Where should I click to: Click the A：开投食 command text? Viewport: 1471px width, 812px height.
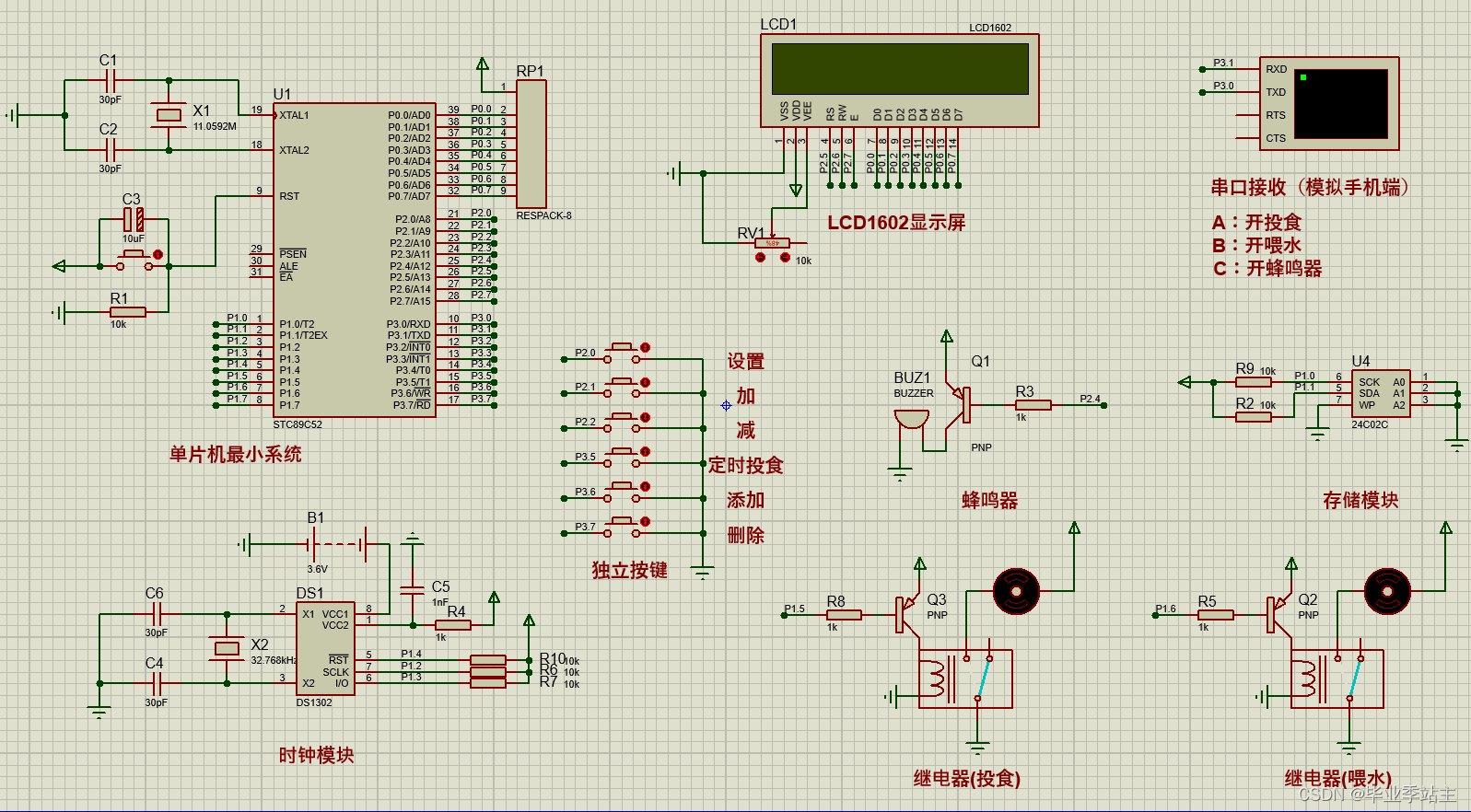(x=1256, y=222)
